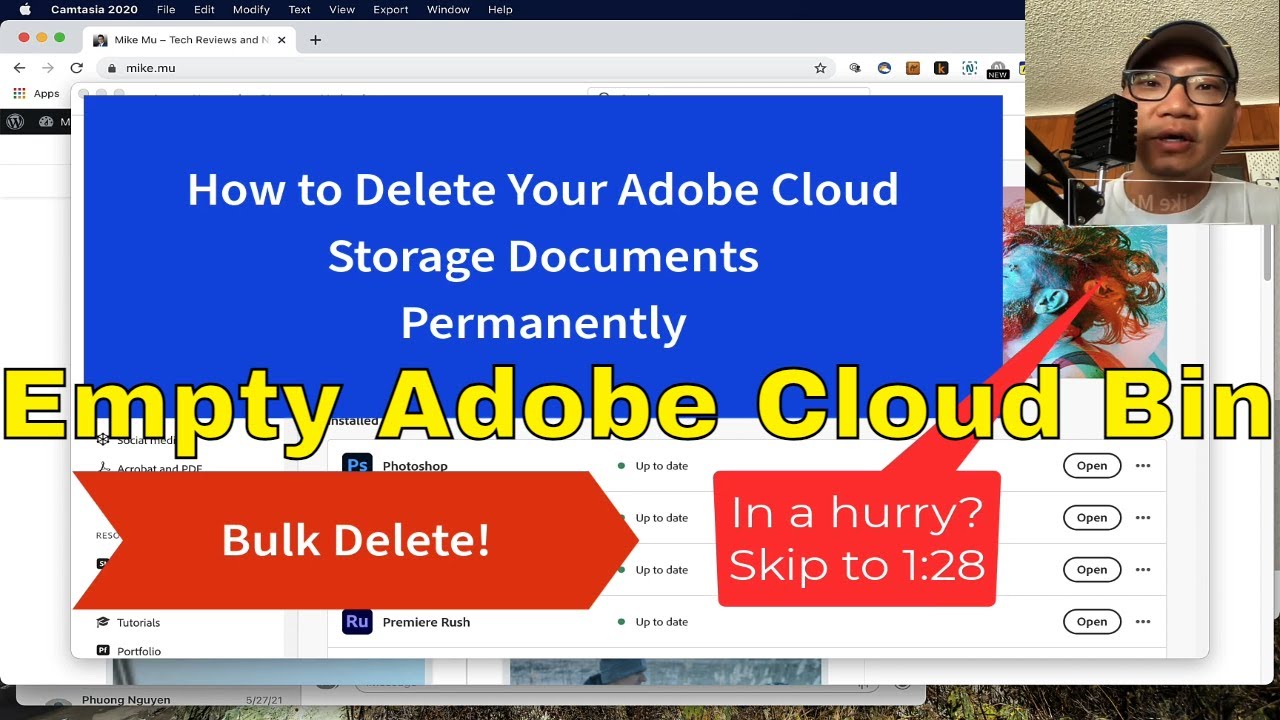Show more options for the row below Photoshop

click(x=1143, y=518)
